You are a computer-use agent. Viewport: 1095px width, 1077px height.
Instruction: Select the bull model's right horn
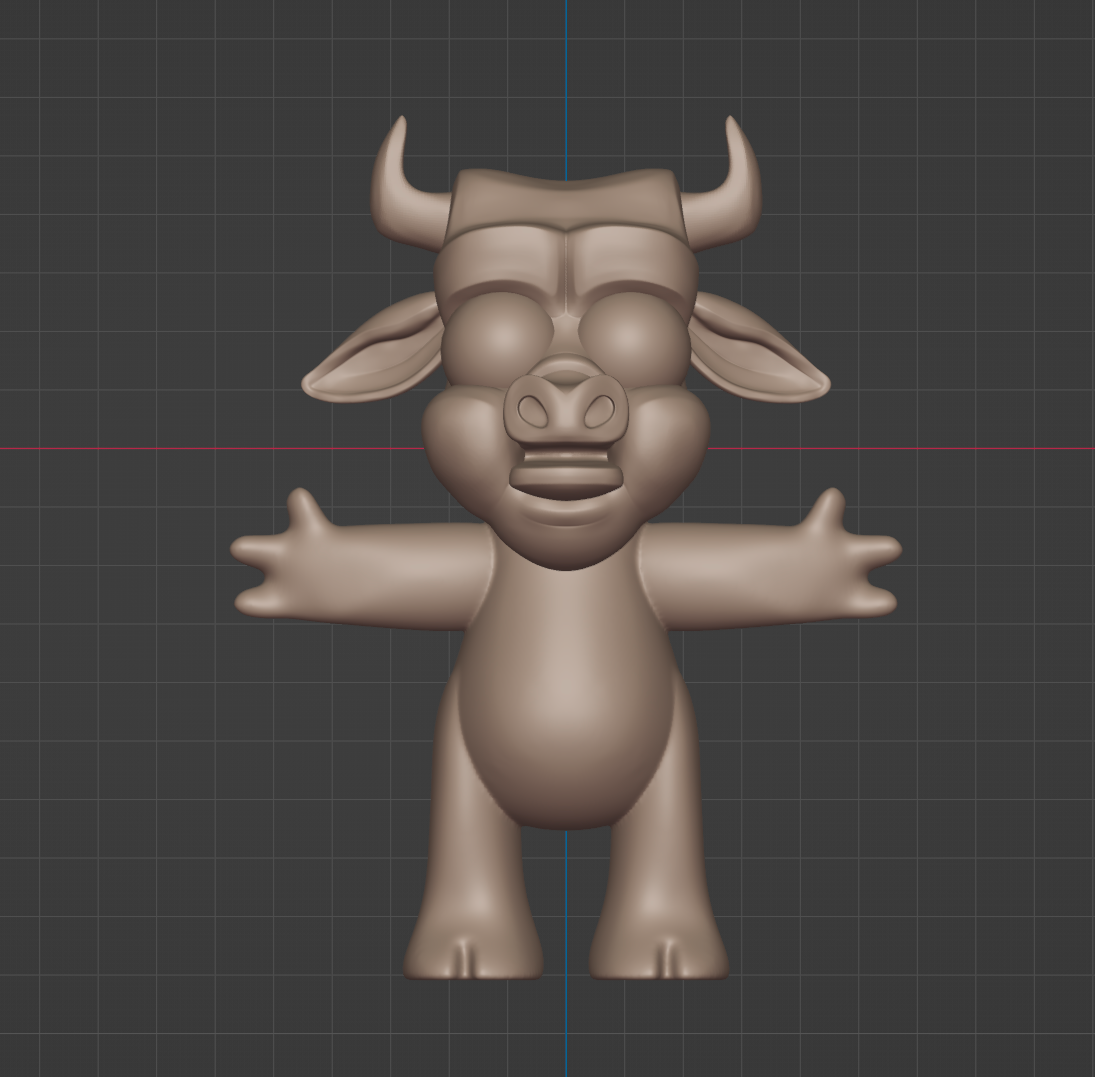pos(729,196)
